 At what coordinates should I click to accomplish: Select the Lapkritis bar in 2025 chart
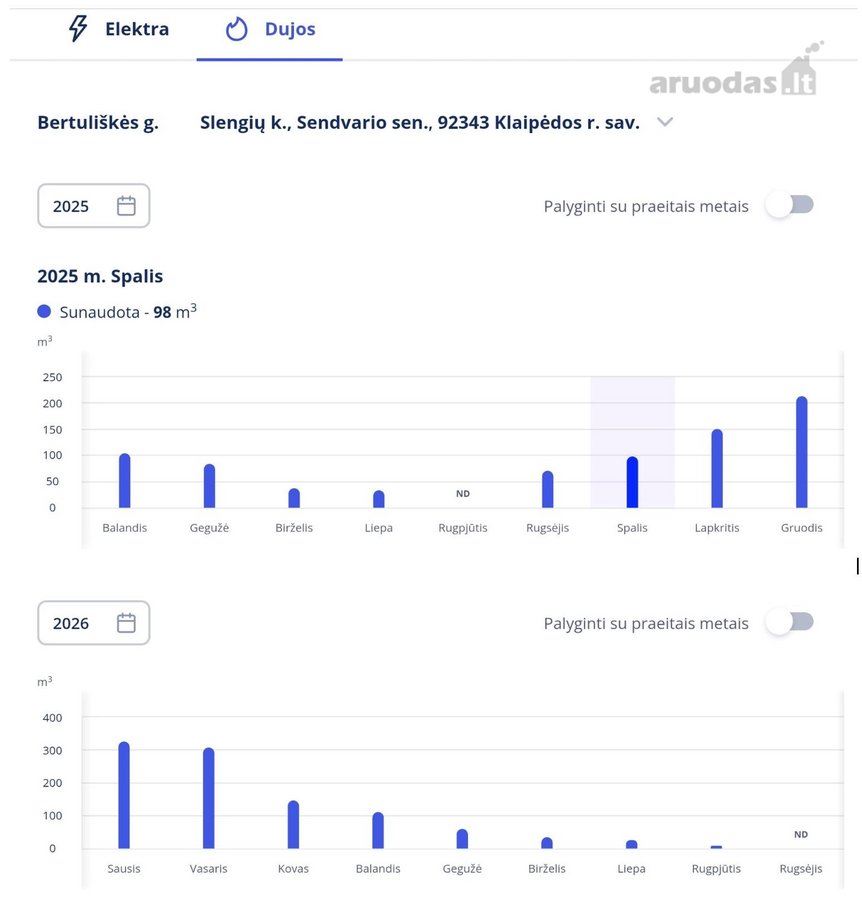tap(717, 468)
